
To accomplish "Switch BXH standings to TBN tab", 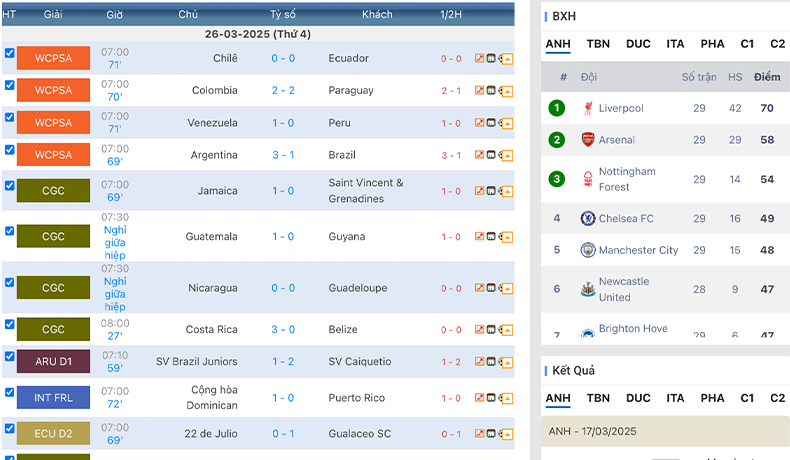I will (x=598, y=44).
